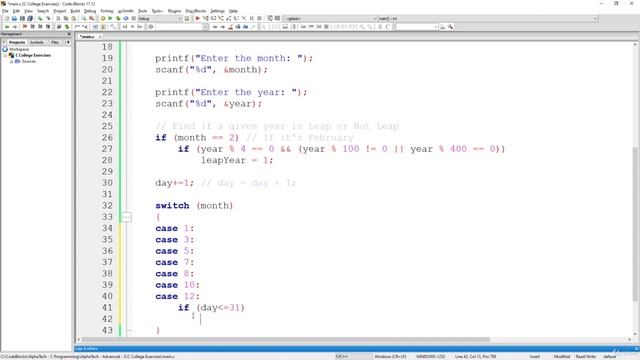Open the Plugins menu
640x360 pixels.
pos(174,11)
